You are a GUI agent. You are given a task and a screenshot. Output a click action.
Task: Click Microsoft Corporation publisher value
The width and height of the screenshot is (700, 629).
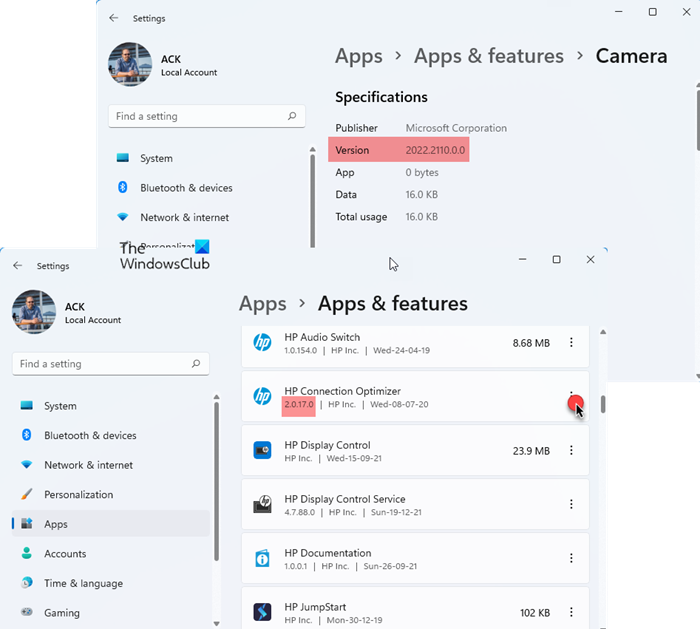point(456,128)
